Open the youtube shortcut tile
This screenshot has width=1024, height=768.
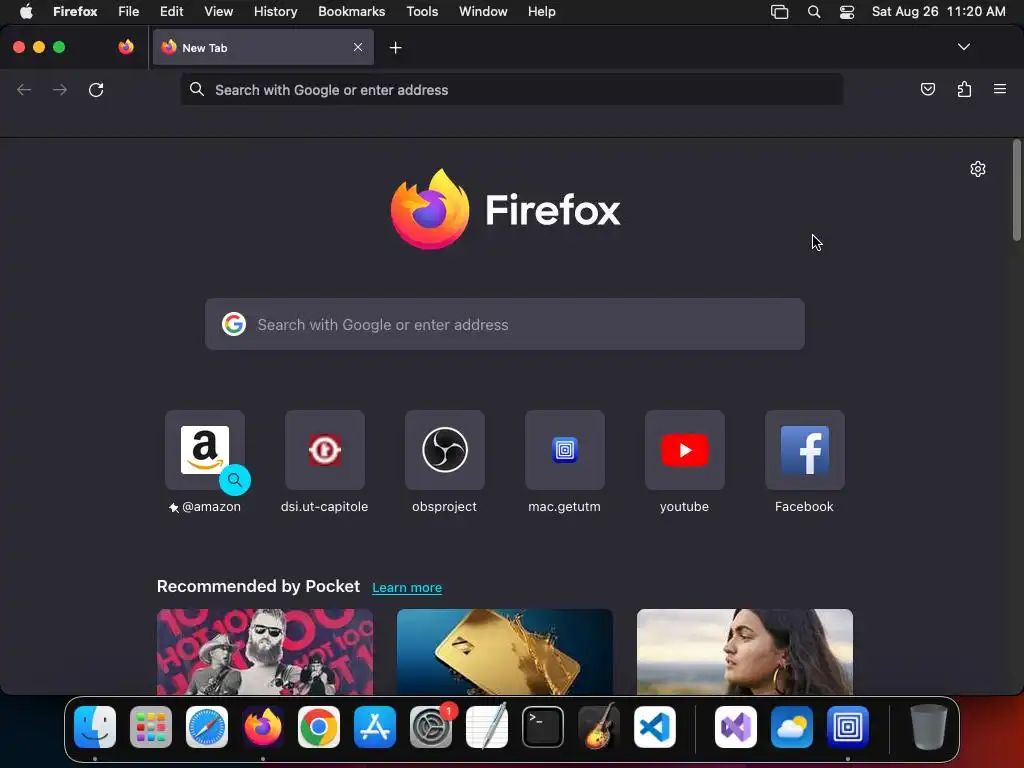pyautogui.click(x=684, y=449)
